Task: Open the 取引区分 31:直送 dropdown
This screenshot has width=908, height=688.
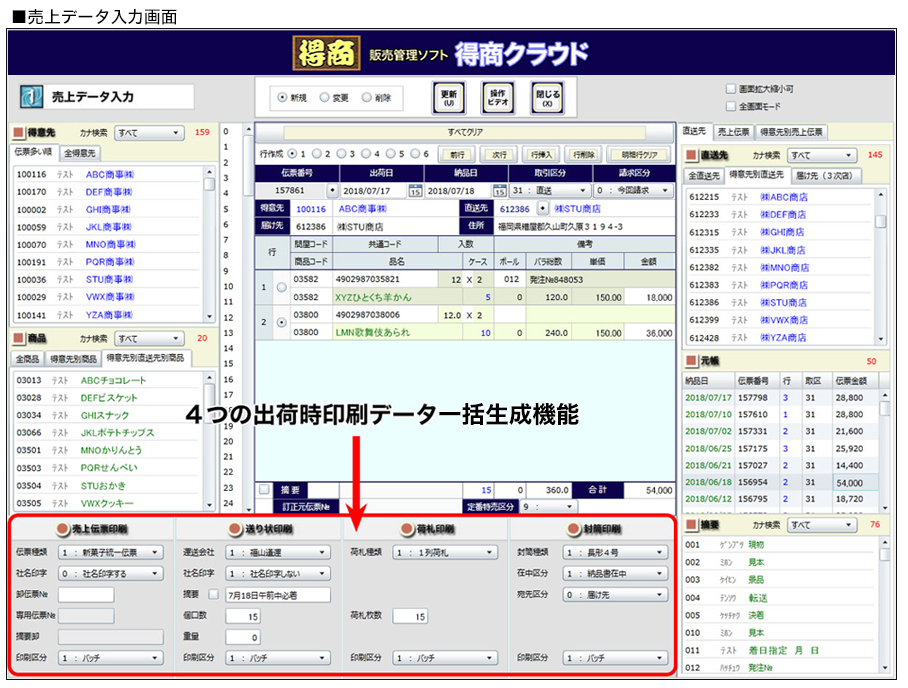Action: [550, 191]
